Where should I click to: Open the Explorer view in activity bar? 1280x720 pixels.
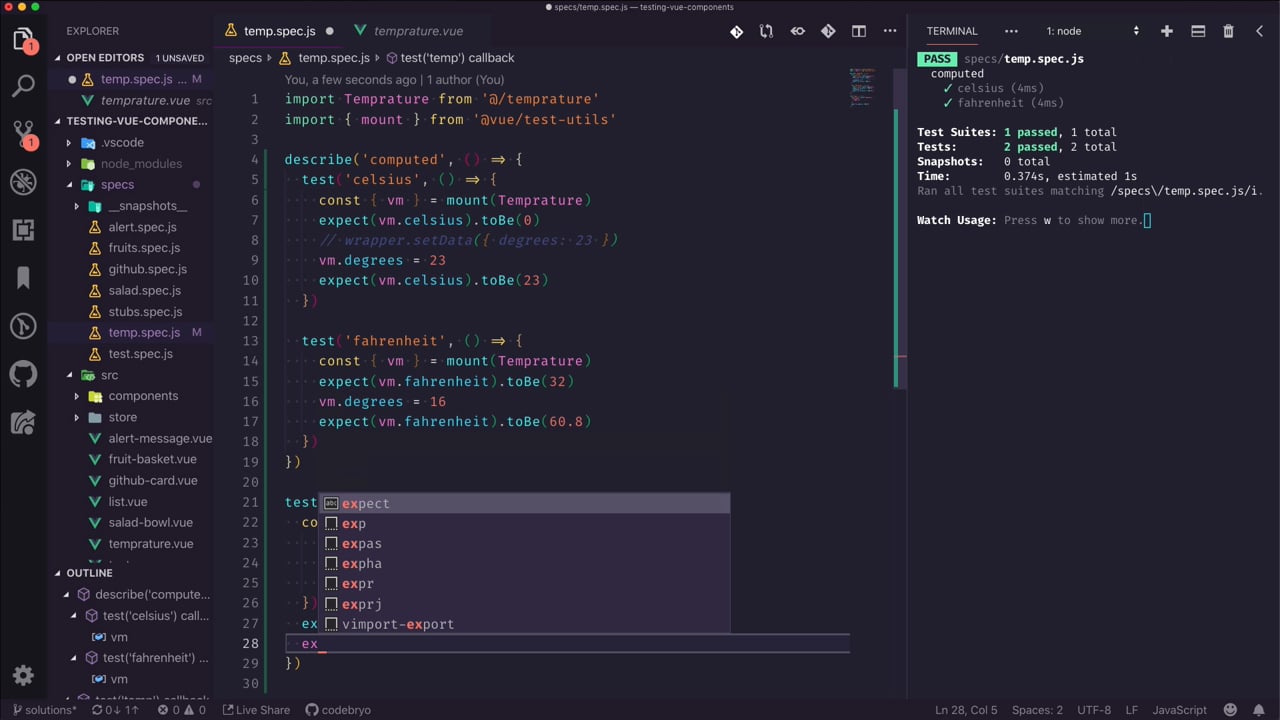(x=23, y=40)
